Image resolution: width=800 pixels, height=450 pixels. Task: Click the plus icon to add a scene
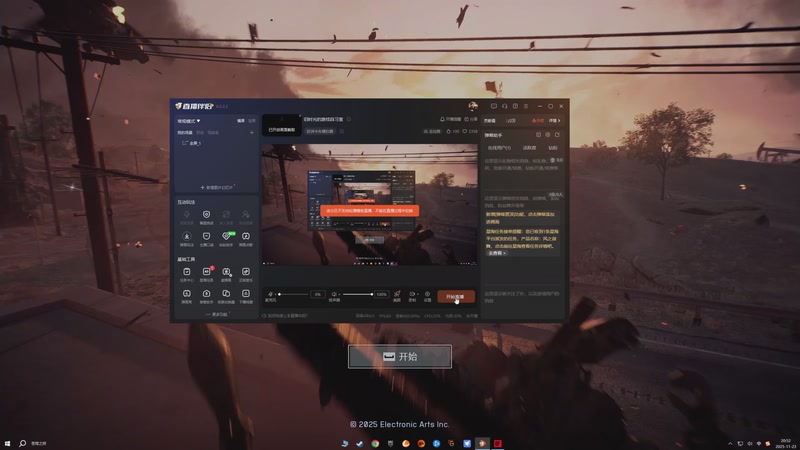click(252, 133)
